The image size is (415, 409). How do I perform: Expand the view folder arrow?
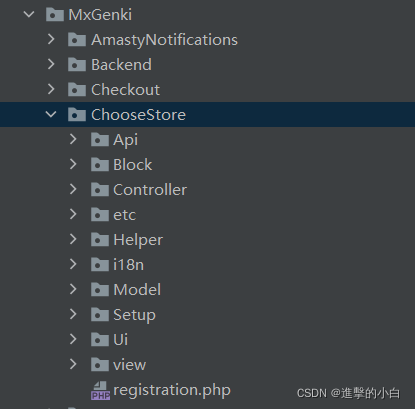73,364
